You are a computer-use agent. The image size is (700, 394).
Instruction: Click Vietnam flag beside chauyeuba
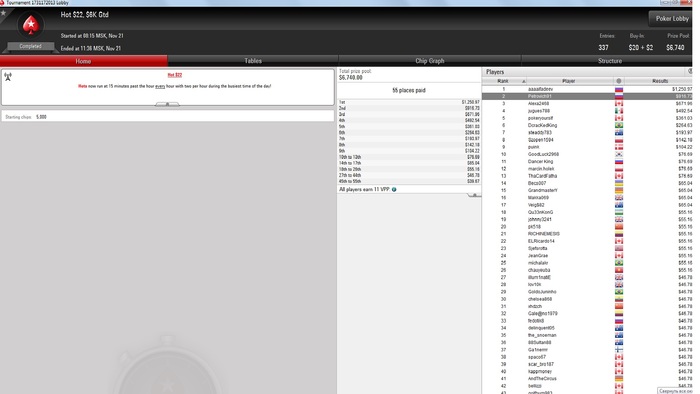click(619, 270)
